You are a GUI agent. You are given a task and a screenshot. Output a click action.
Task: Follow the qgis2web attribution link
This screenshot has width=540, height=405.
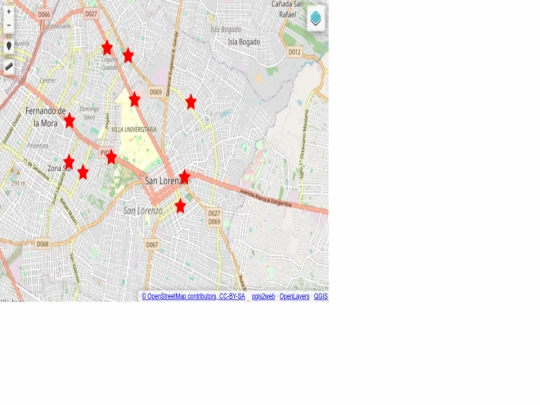(x=263, y=297)
